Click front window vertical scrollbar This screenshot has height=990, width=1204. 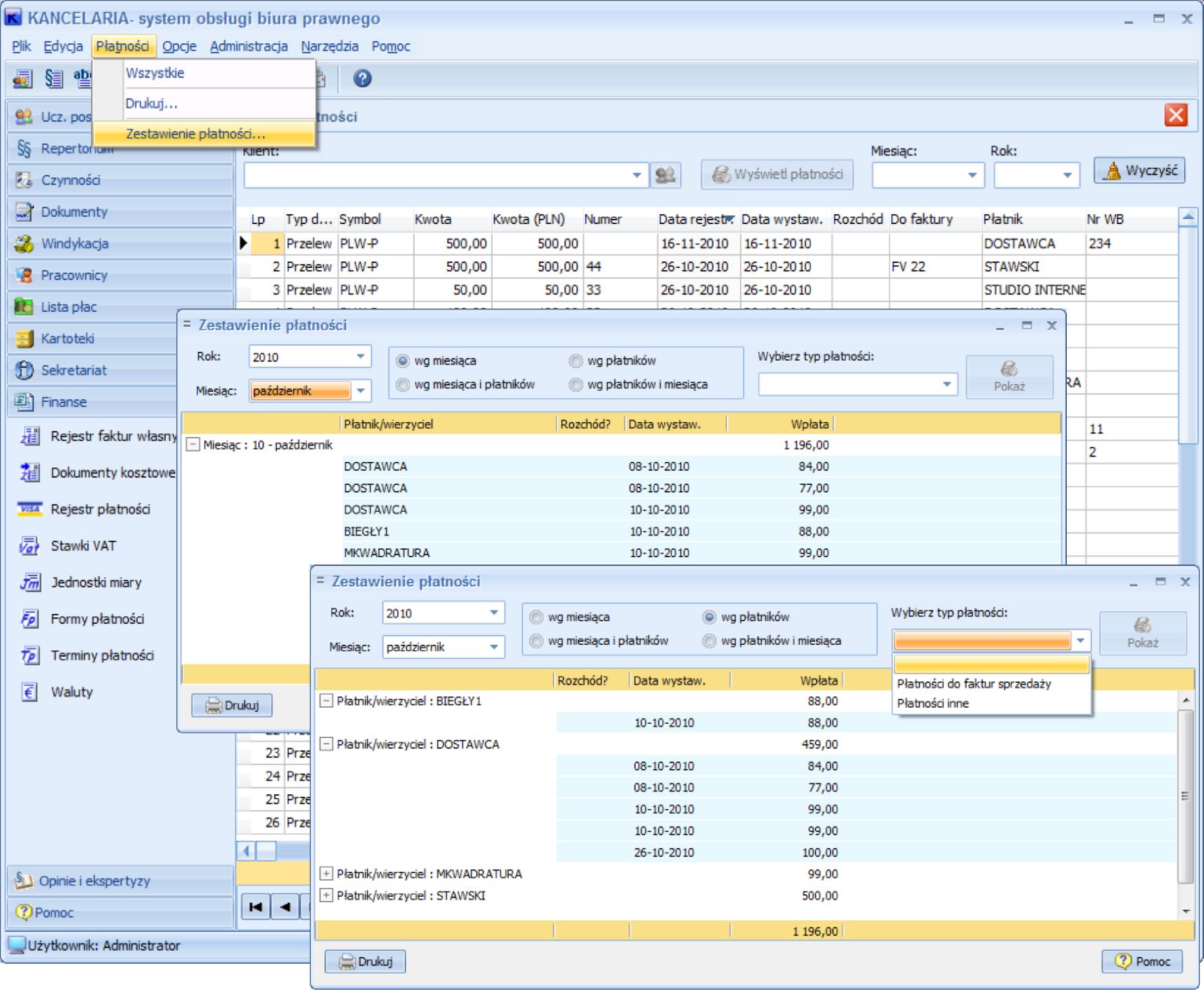[x=1186, y=797]
